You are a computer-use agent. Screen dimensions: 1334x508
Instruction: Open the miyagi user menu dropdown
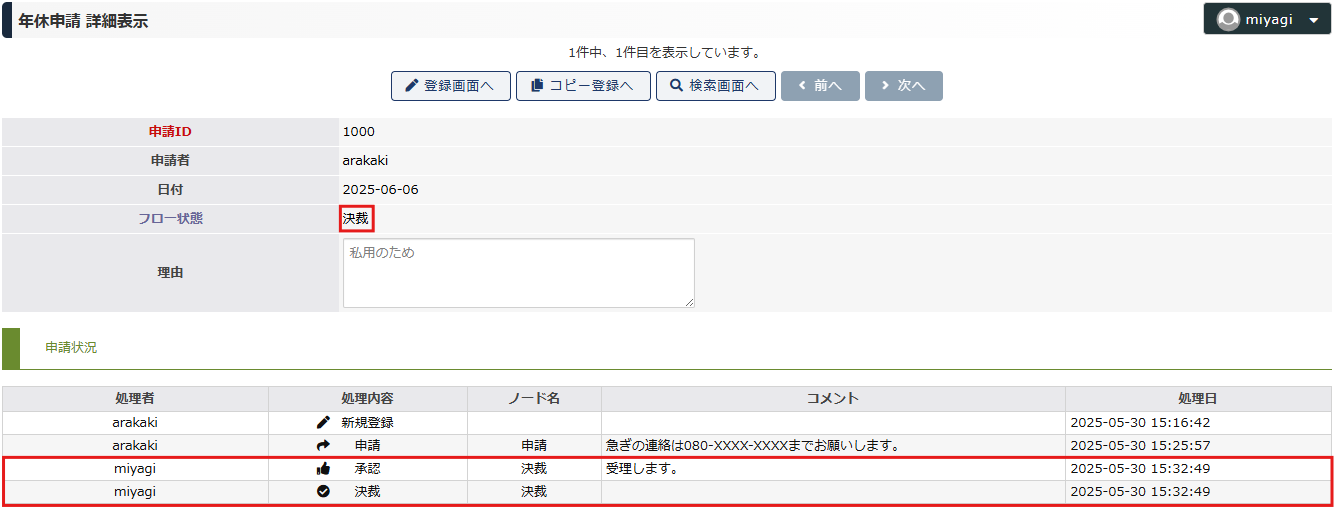tap(1267, 19)
